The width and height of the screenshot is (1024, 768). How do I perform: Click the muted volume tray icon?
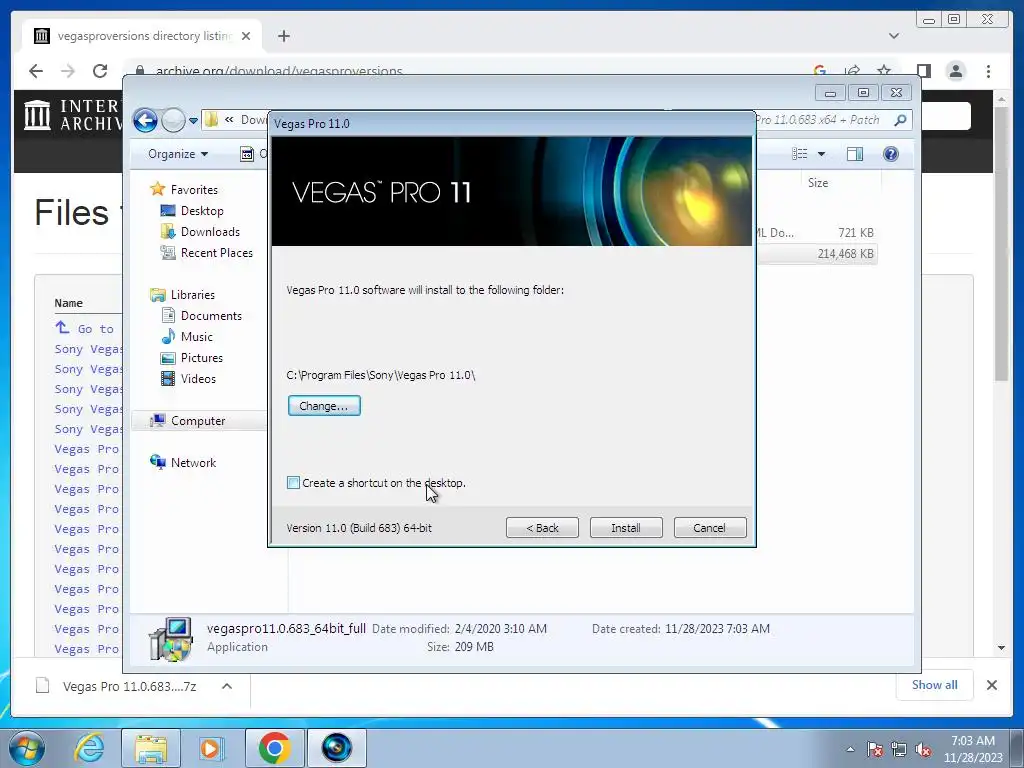click(x=923, y=749)
